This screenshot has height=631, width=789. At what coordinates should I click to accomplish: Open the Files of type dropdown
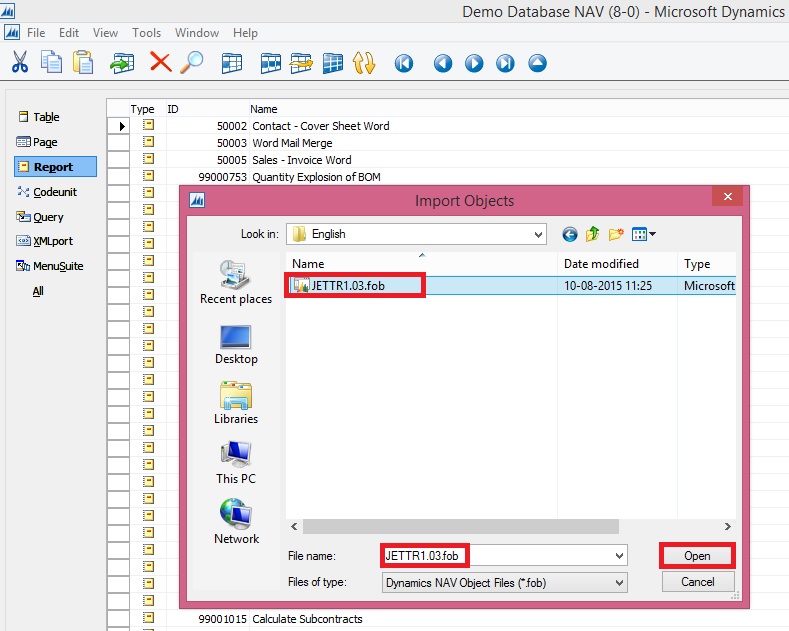(619, 583)
